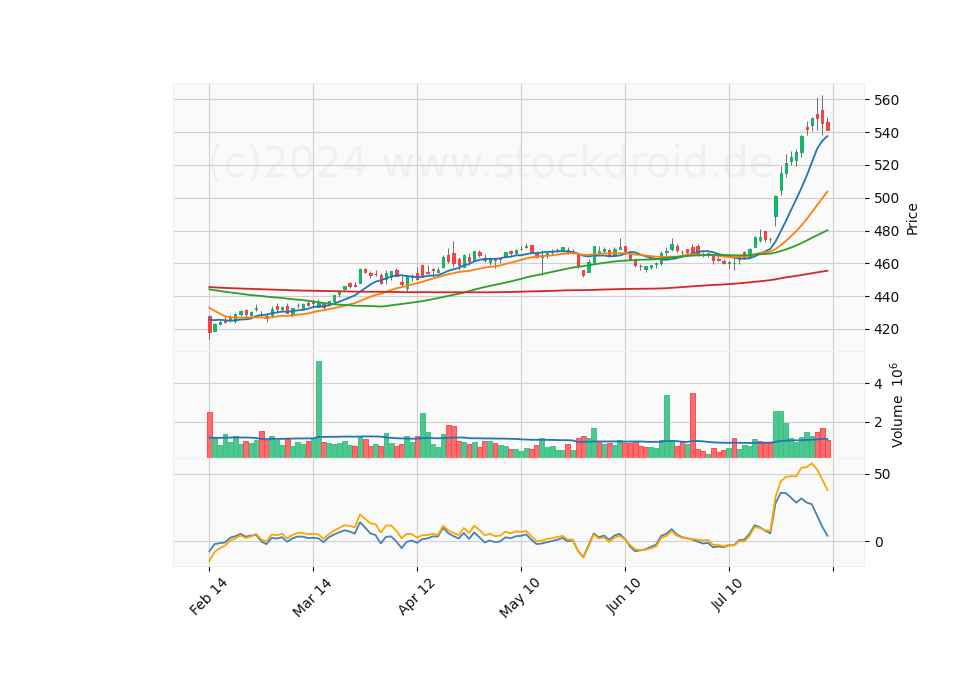Click the 520 price axis label
Image resolution: width=960 pixels, height=690 pixels.
(x=886, y=165)
